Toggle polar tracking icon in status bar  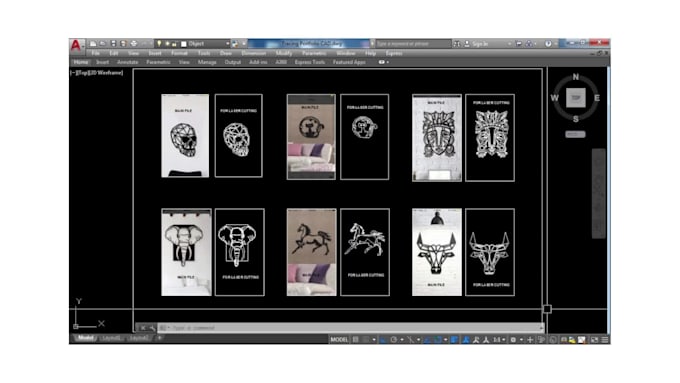pos(394,340)
